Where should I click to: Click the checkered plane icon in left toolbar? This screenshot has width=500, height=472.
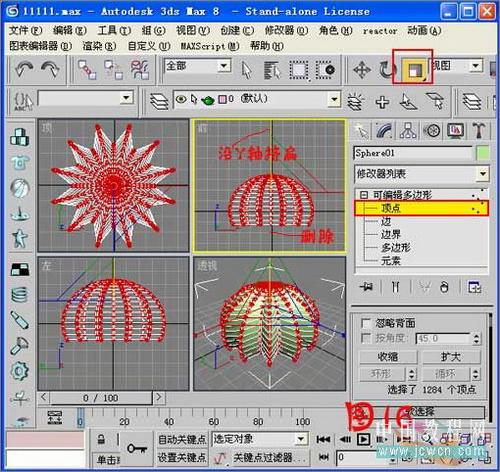click(20, 269)
